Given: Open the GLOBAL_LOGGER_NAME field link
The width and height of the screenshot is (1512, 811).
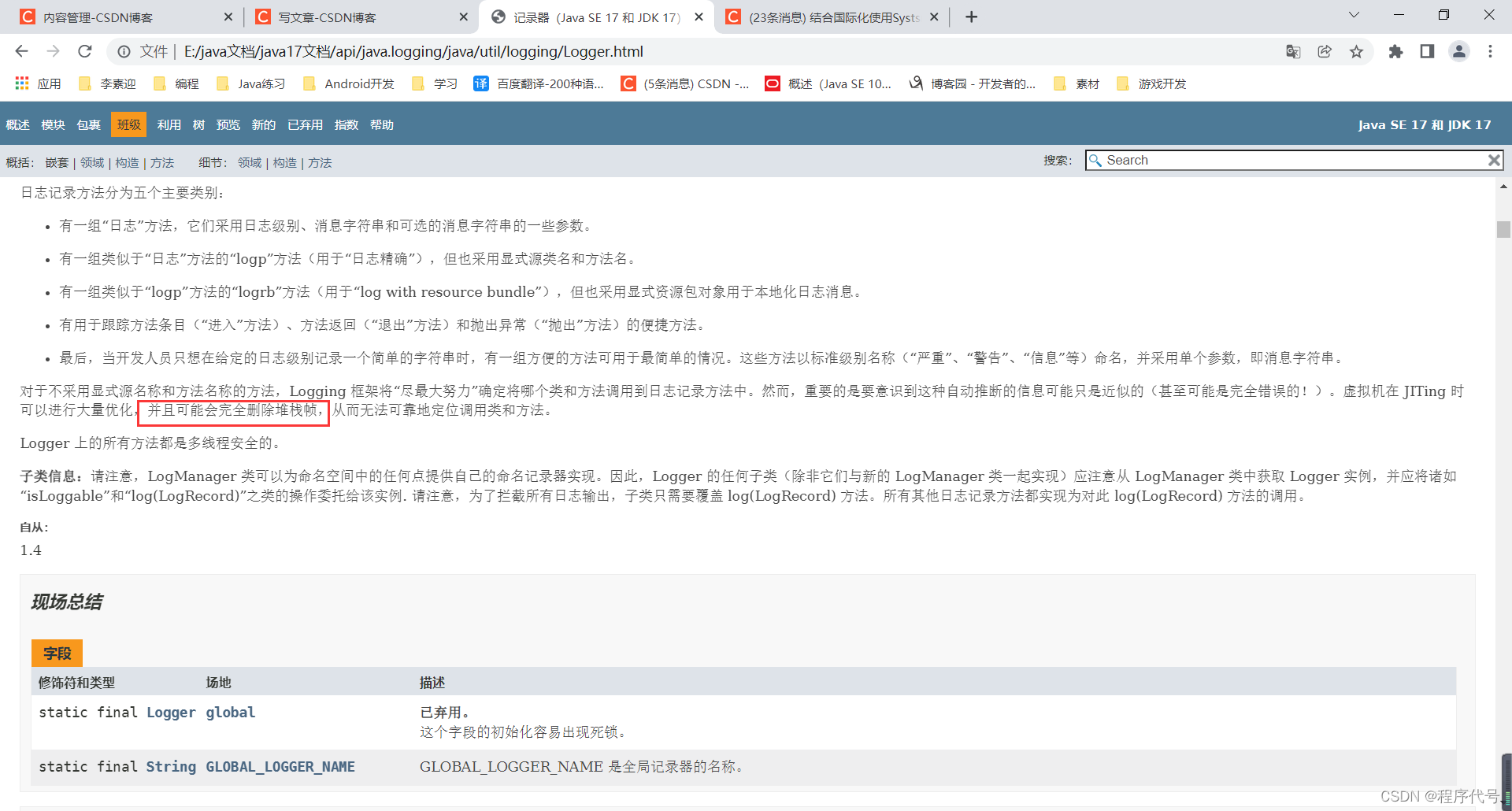Looking at the screenshot, I should click(280, 766).
